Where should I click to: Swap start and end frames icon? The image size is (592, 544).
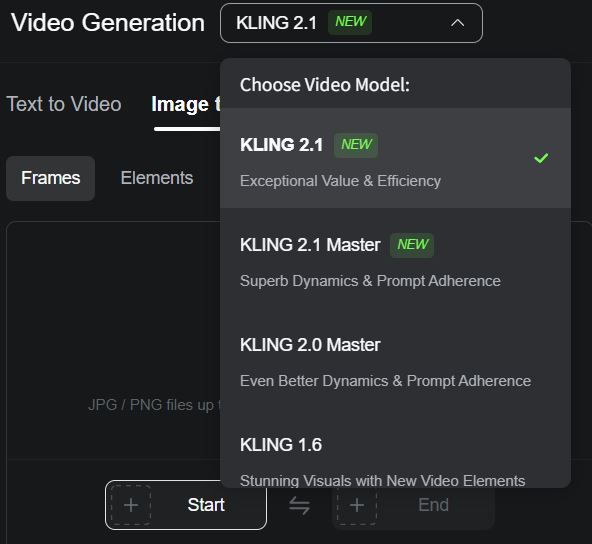coord(299,505)
